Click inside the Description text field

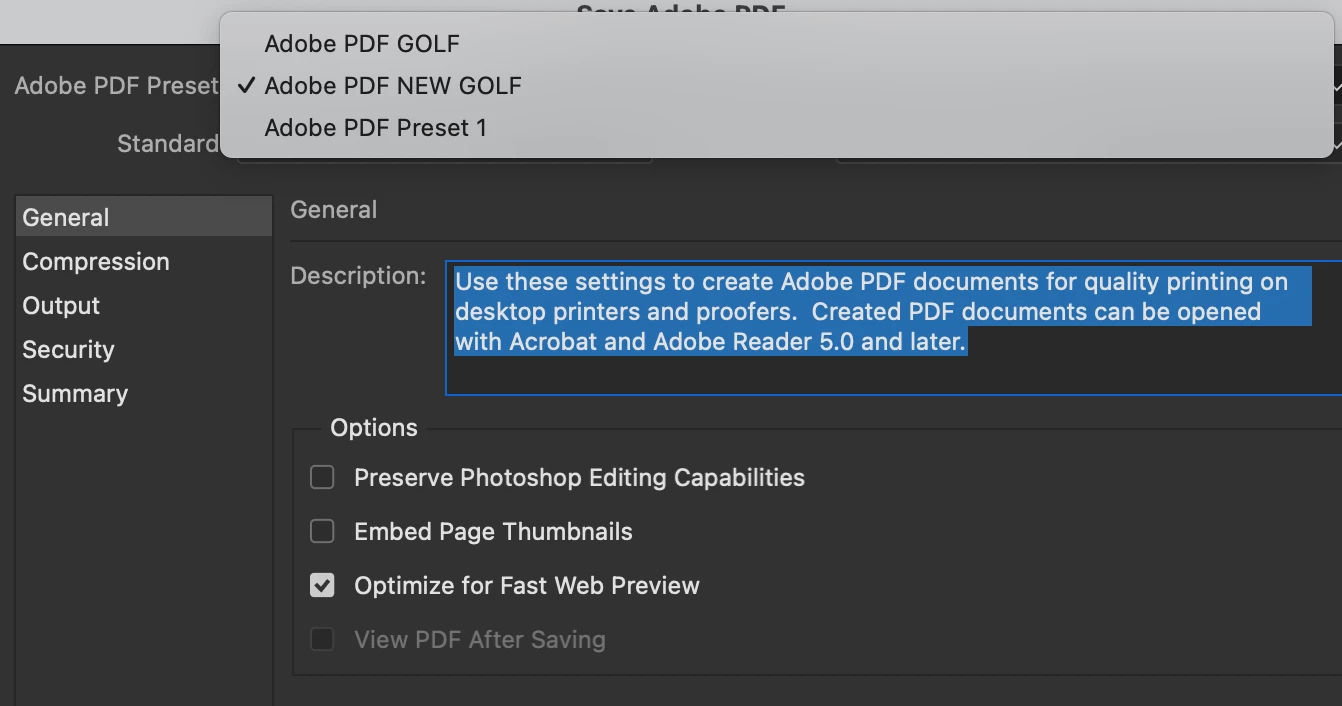(893, 330)
